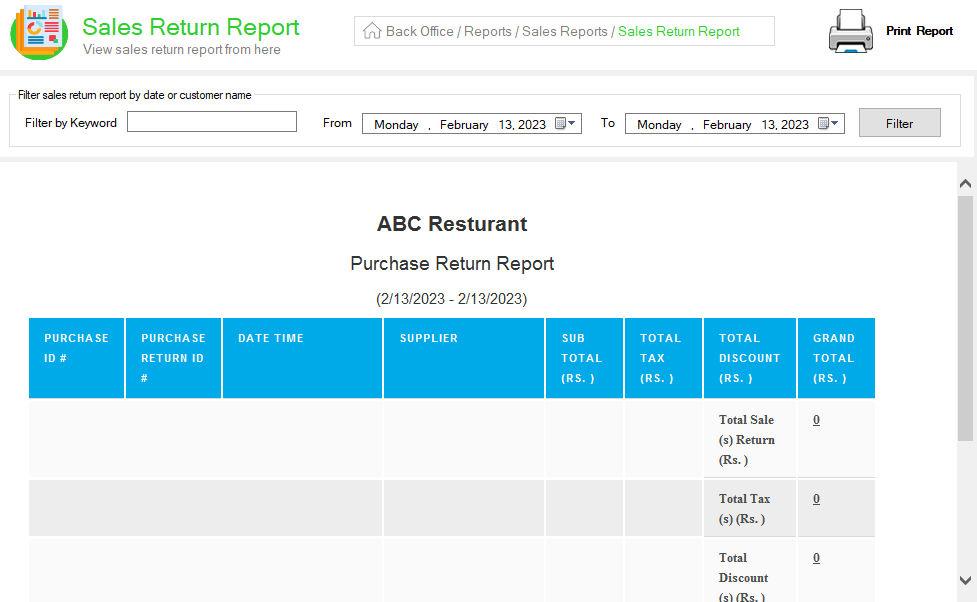Image resolution: width=977 pixels, height=602 pixels.
Task: Click the Purchase Return ID # header
Action: [x=173, y=358]
